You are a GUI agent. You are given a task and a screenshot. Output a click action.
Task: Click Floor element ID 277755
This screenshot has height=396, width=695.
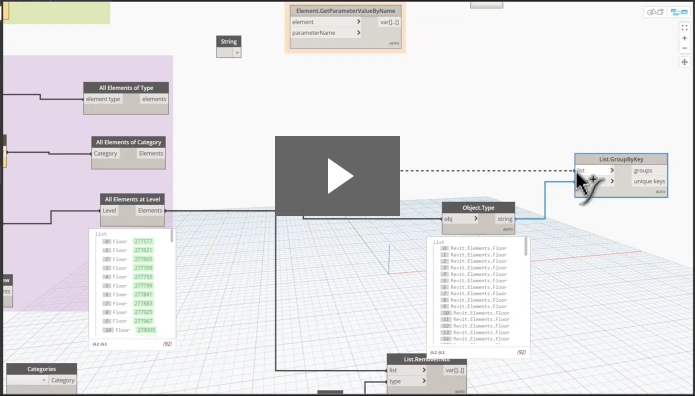tap(144, 277)
